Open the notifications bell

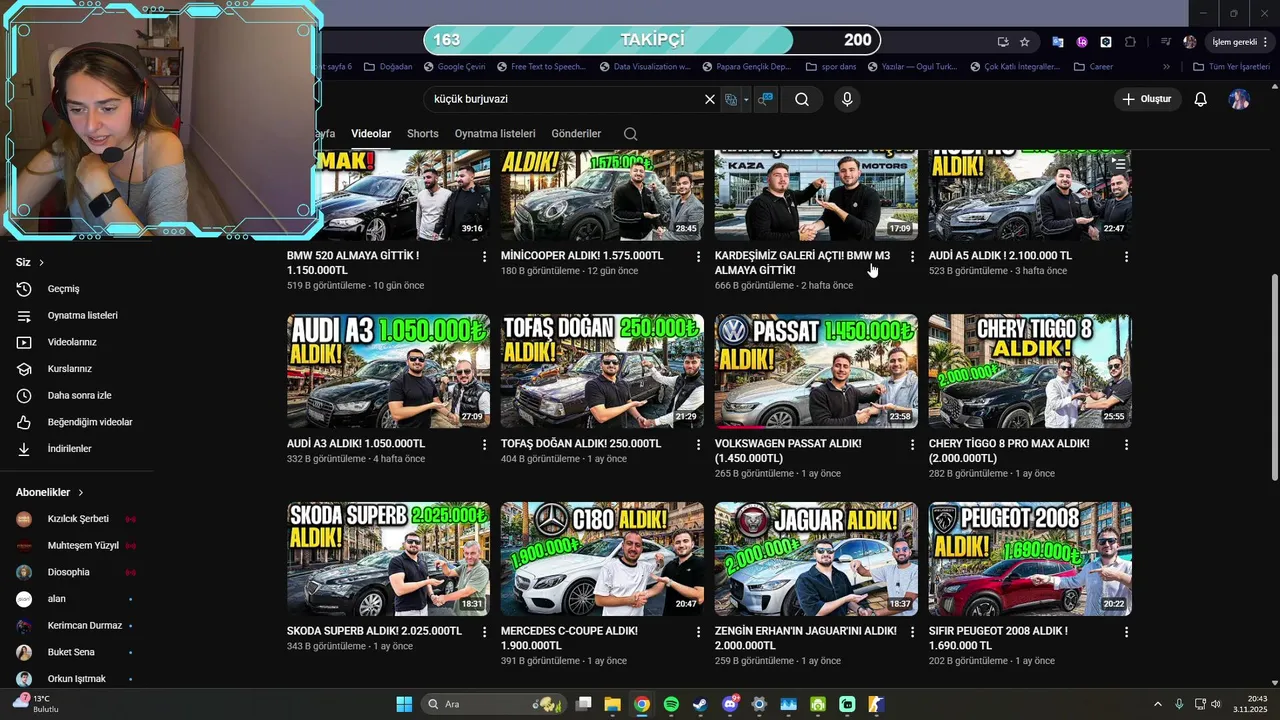point(1201,100)
